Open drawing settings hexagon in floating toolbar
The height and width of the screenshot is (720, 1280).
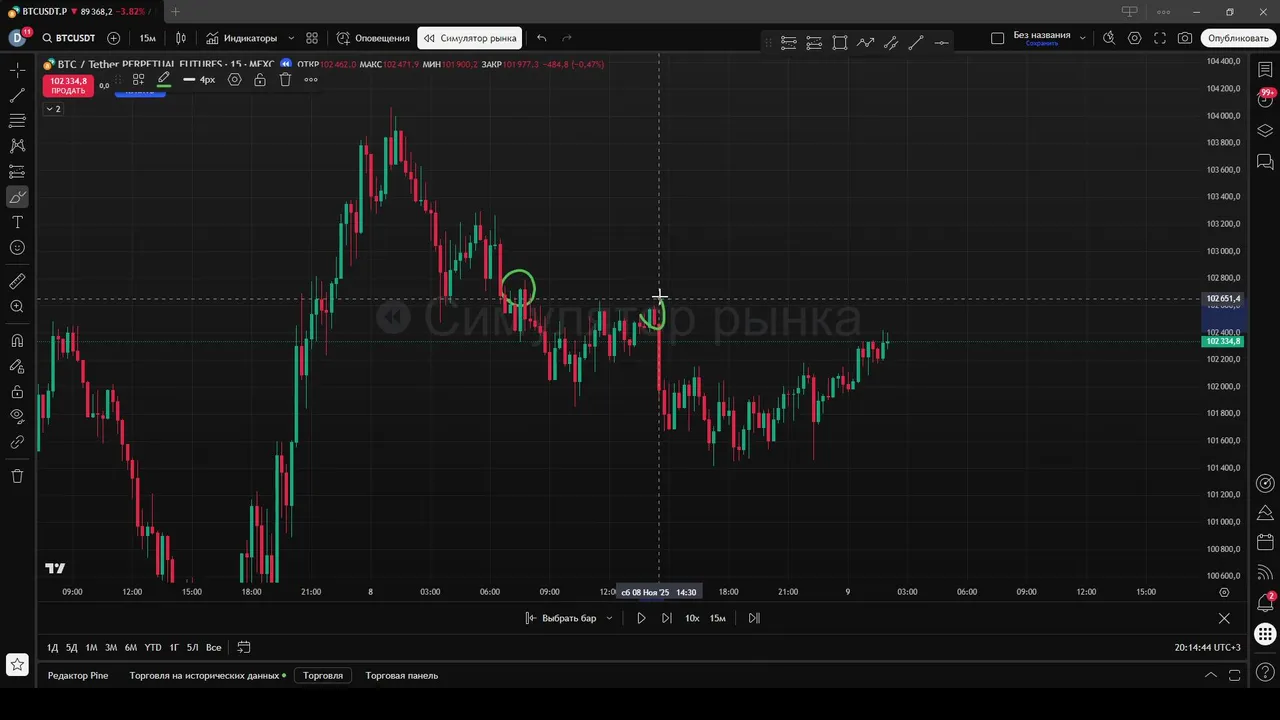[234, 79]
